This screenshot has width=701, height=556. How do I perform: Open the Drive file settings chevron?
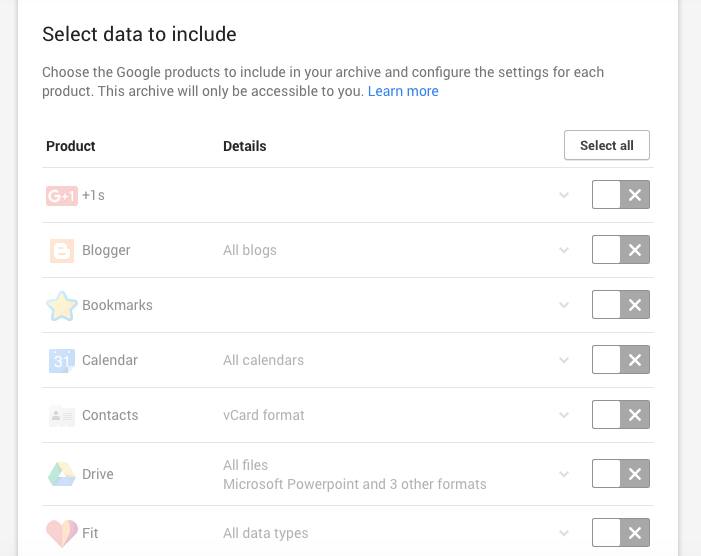(x=565, y=474)
